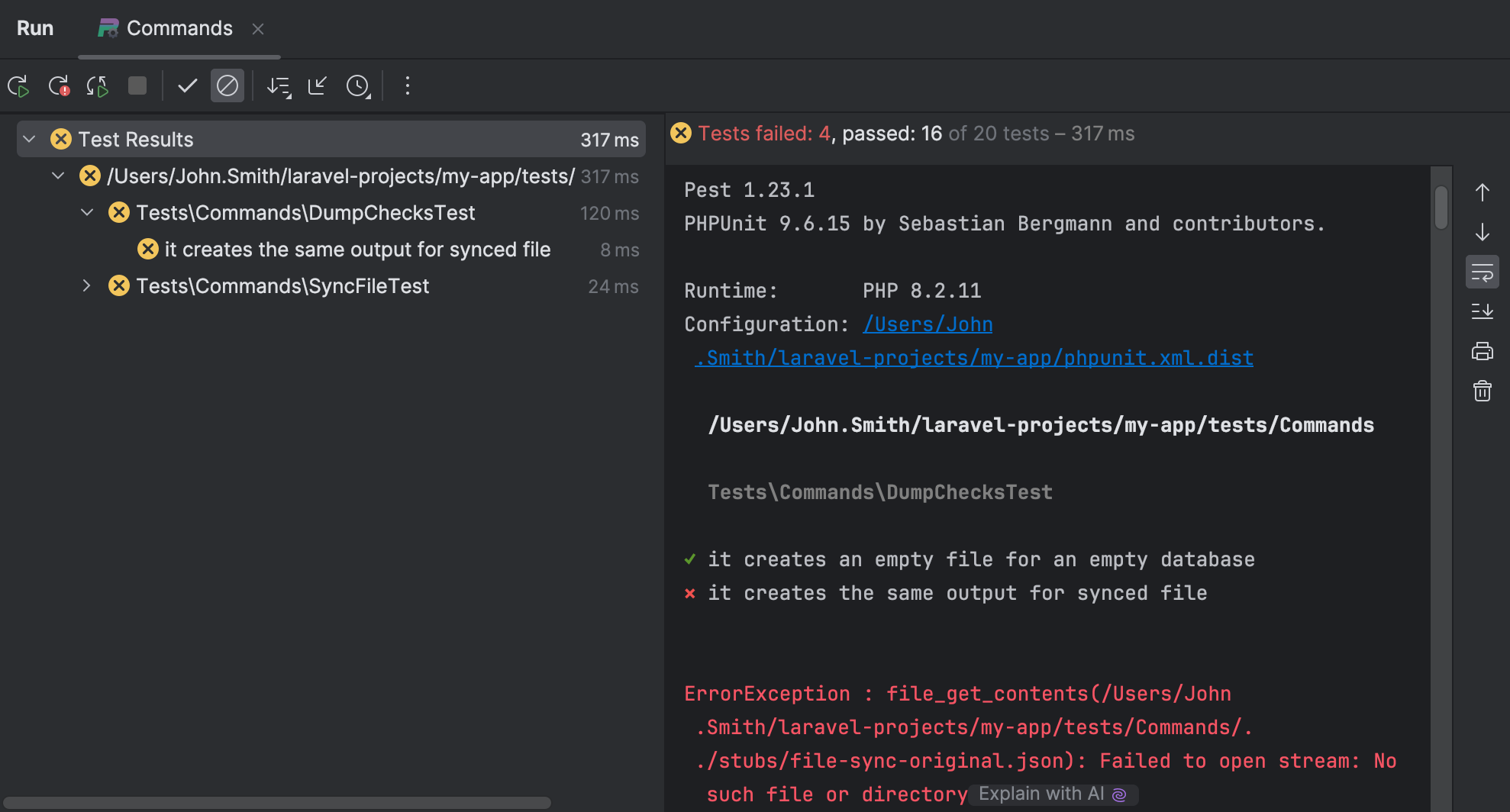Image resolution: width=1510 pixels, height=812 pixels.
Task: Jump to the next failed test
Action: click(x=1482, y=232)
